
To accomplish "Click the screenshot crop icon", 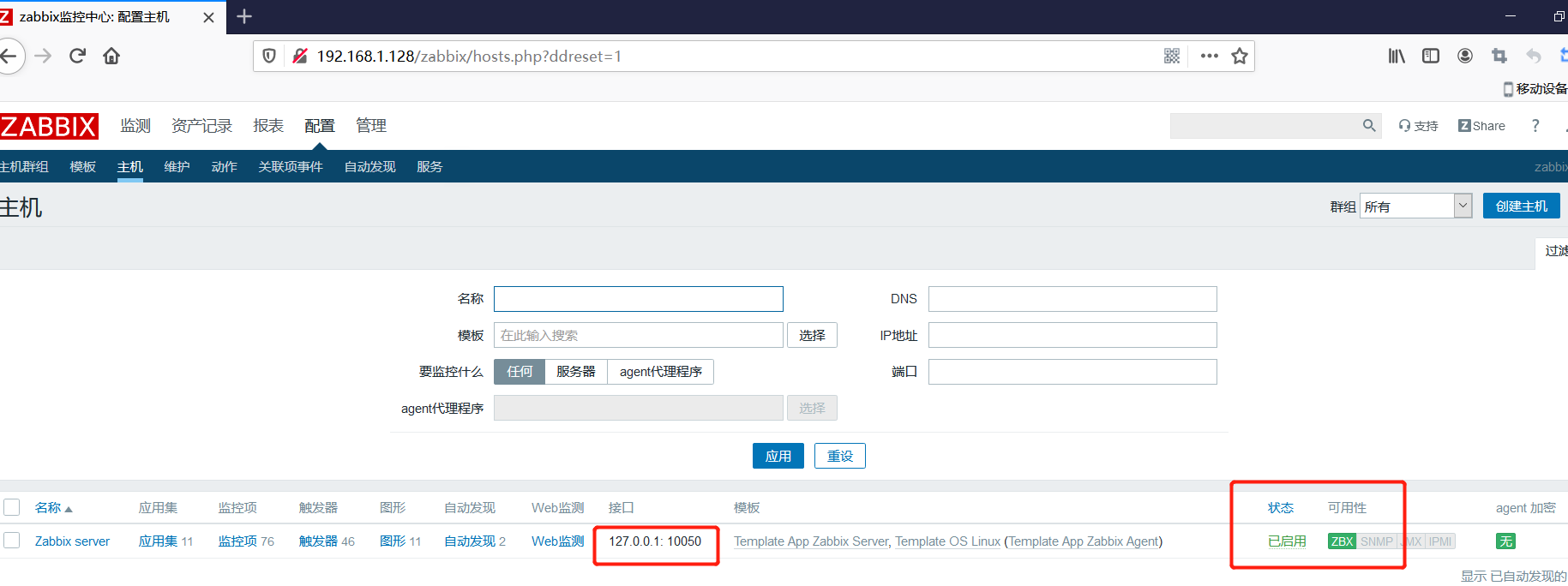I will [x=1499, y=56].
